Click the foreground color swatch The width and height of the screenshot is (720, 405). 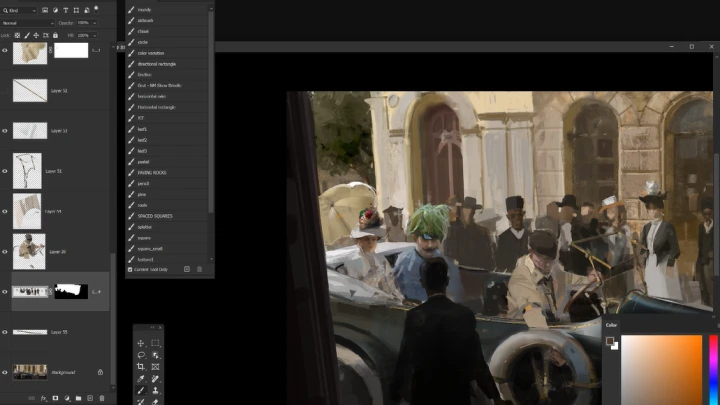[610, 341]
